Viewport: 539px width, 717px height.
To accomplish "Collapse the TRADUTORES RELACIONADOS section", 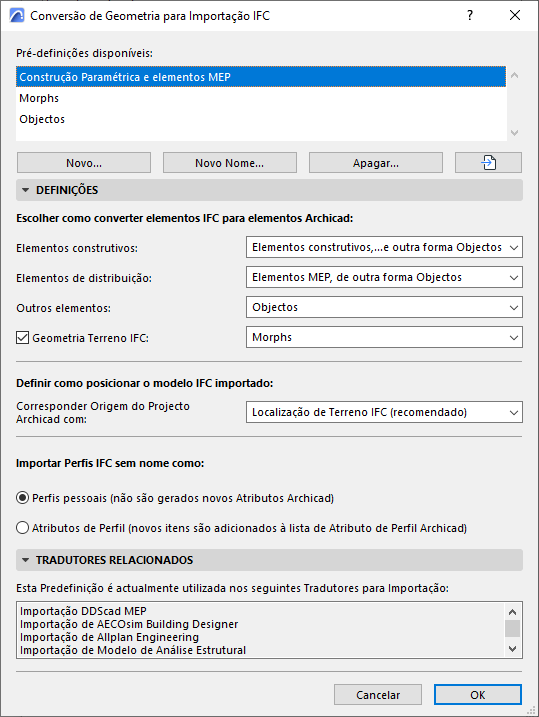I will [x=269, y=560].
